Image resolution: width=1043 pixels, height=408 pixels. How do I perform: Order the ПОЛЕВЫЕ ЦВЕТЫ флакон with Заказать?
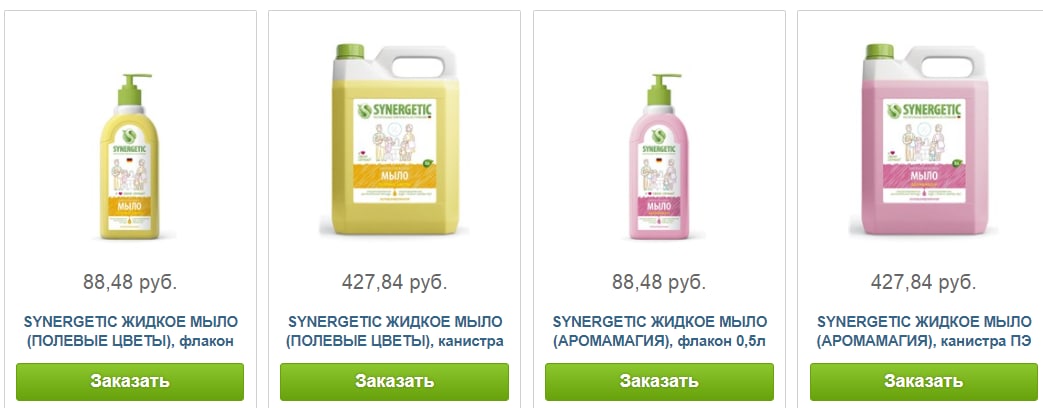(x=130, y=381)
